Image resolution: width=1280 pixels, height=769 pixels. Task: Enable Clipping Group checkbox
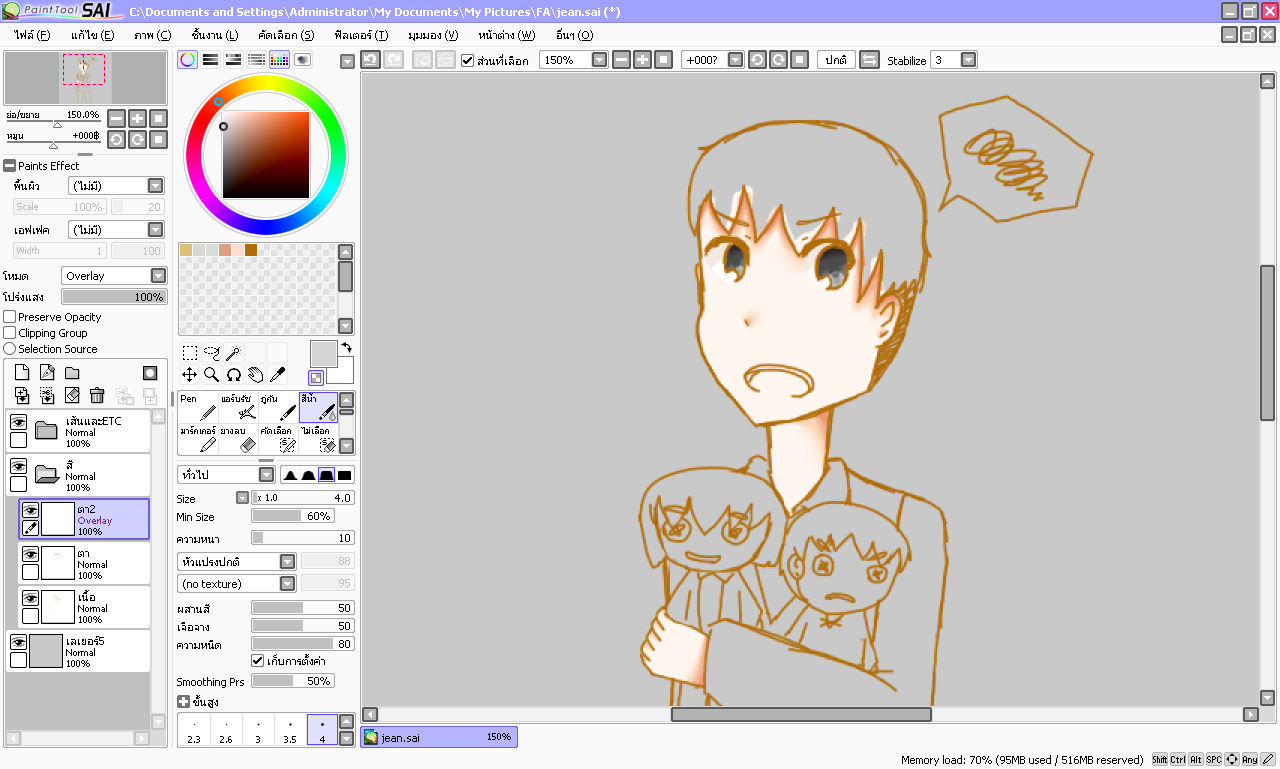click(10, 333)
